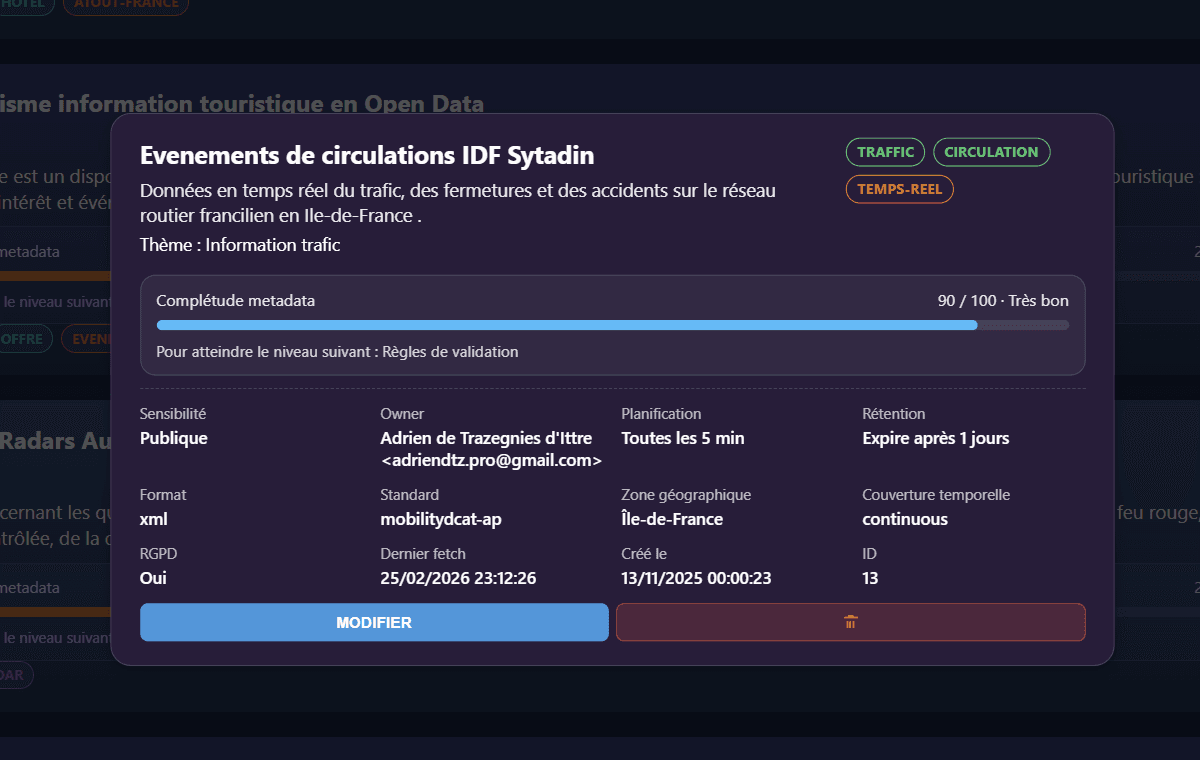This screenshot has height=760, width=1200.
Task: Select the TRAFFIC tag badge
Action: coord(885,152)
